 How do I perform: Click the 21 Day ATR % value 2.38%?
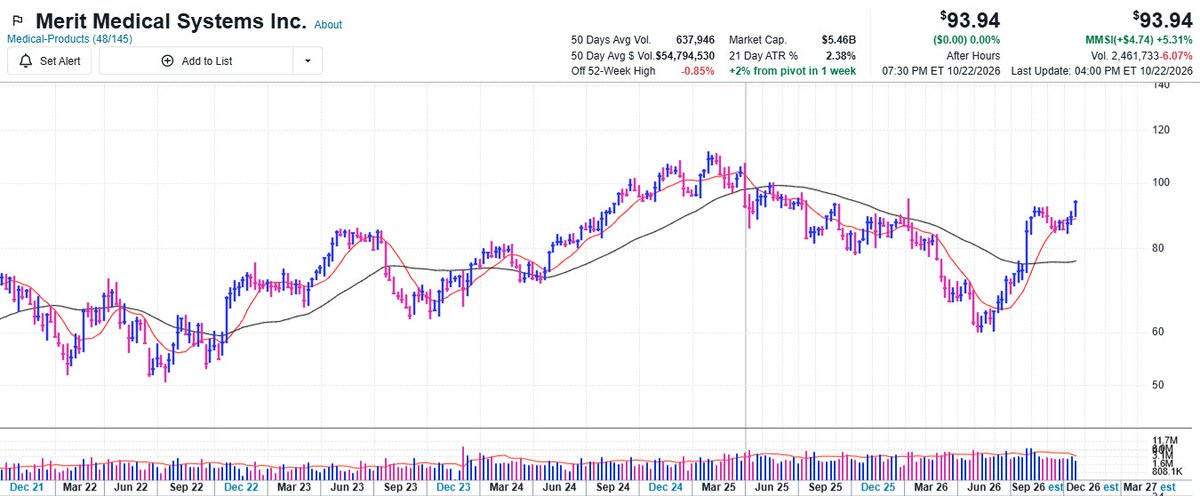click(839, 55)
